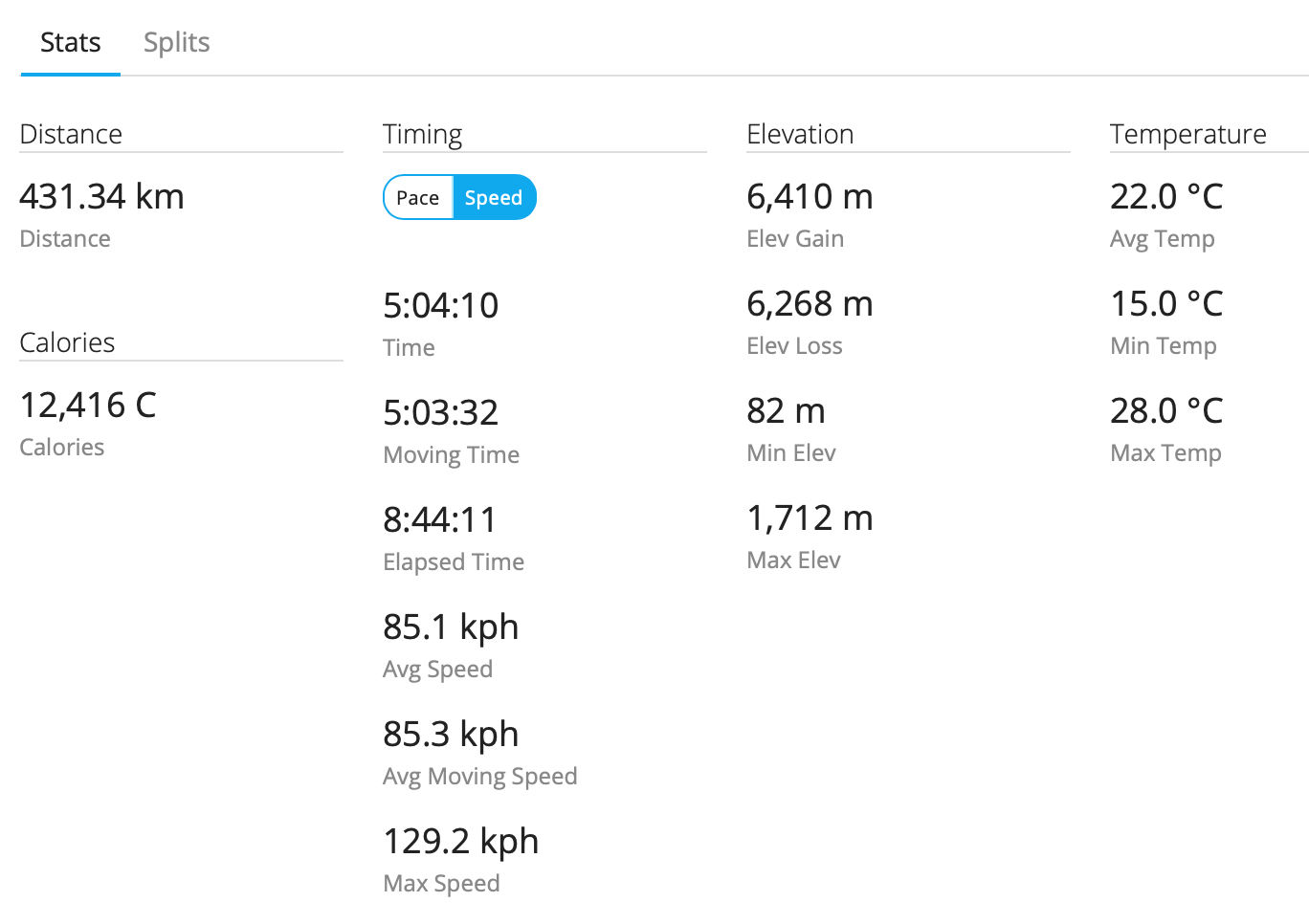
Task: Select the Max Temp value 28.0 °C
Action: 1165,411
